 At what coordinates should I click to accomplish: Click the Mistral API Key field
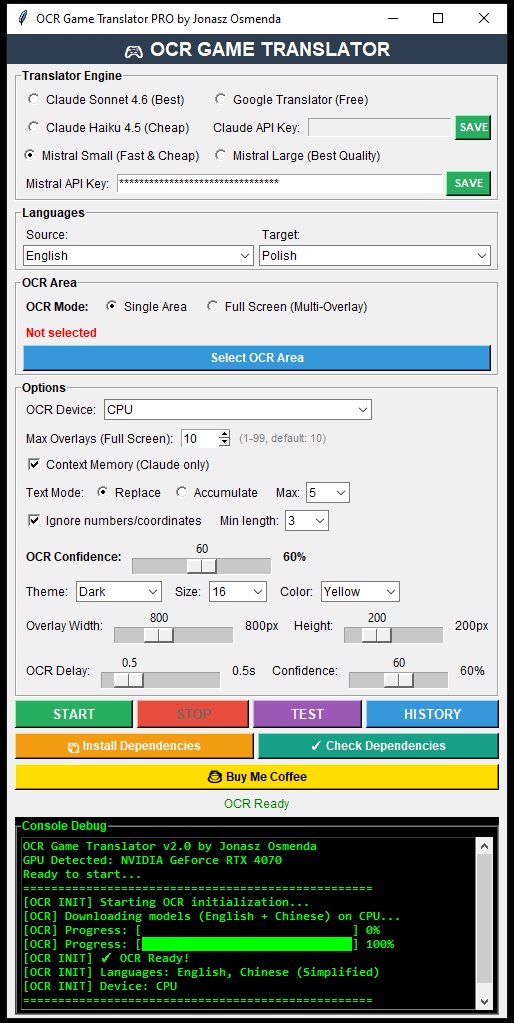pyautogui.click(x=280, y=183)
